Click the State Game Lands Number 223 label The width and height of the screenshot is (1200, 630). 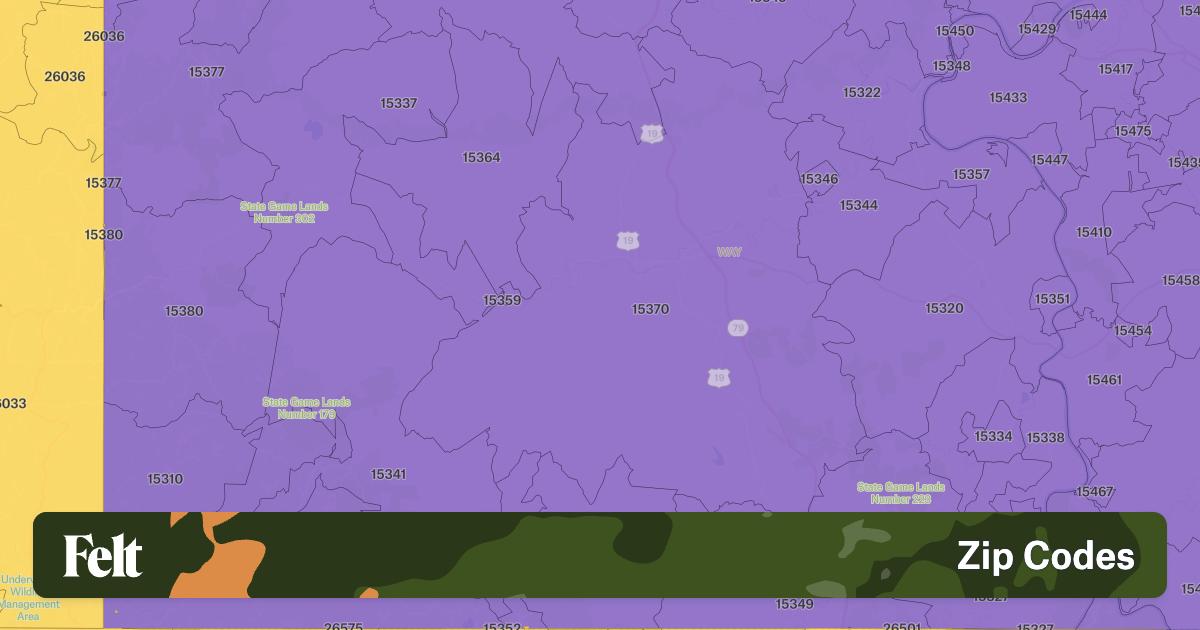900,492
